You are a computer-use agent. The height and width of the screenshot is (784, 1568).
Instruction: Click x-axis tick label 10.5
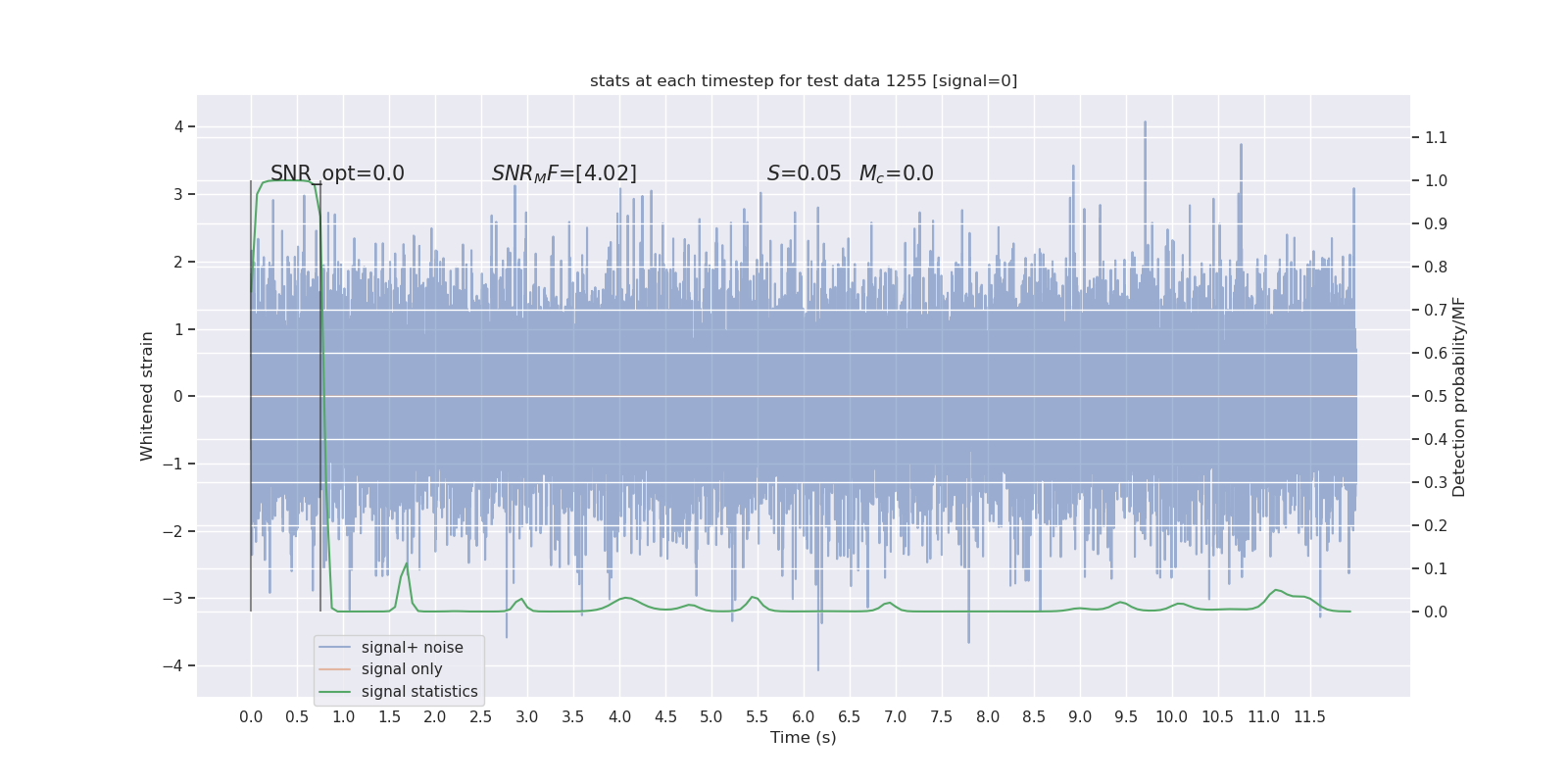pyautogui.click(x=1218, y=717)
